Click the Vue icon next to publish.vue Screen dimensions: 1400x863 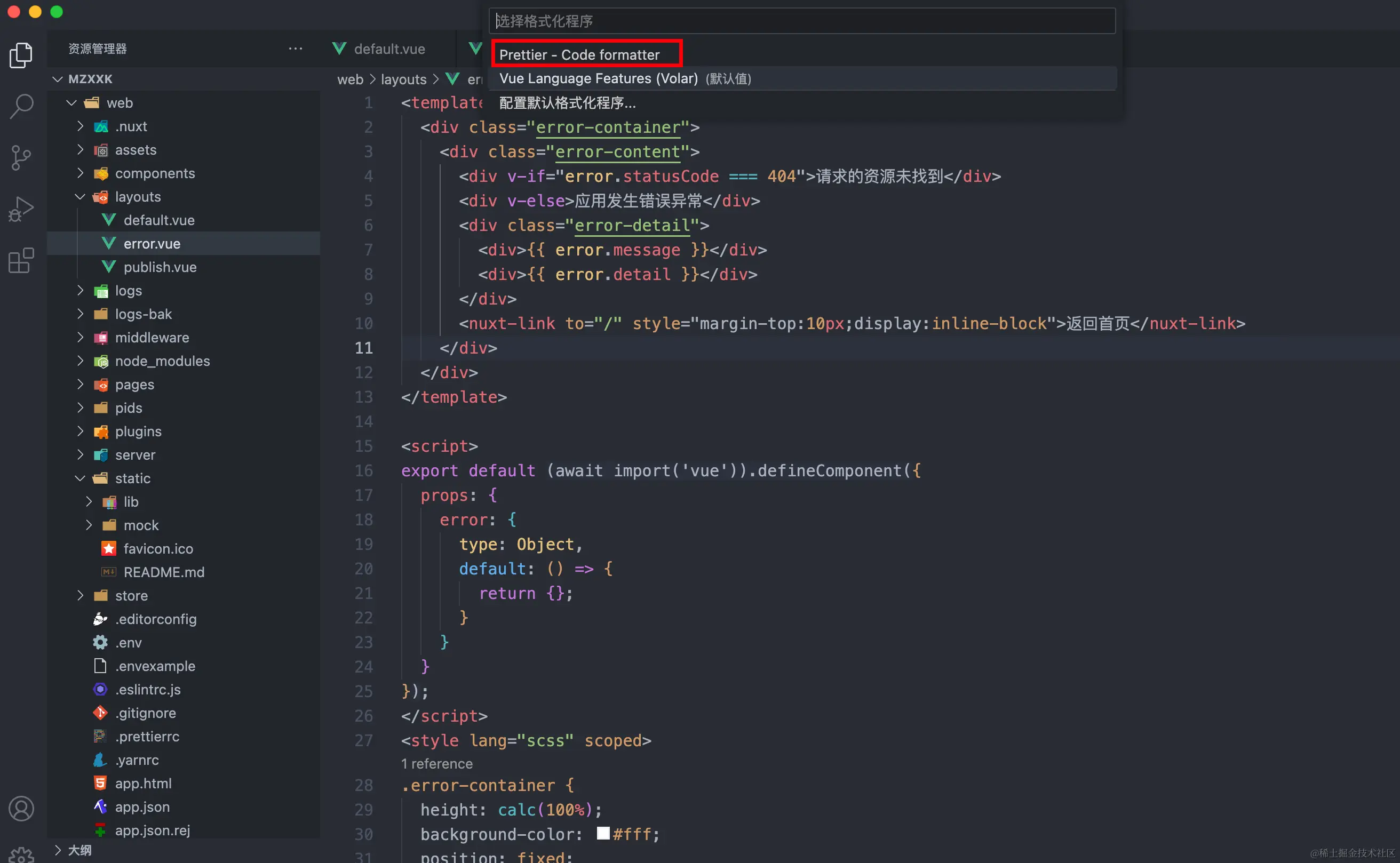(108, 267)
